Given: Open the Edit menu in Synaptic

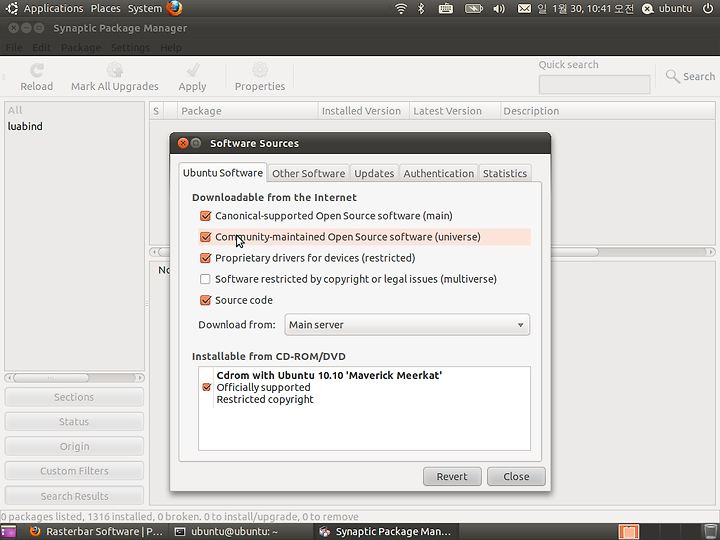Looking at the screenshot, I should 41,48.
